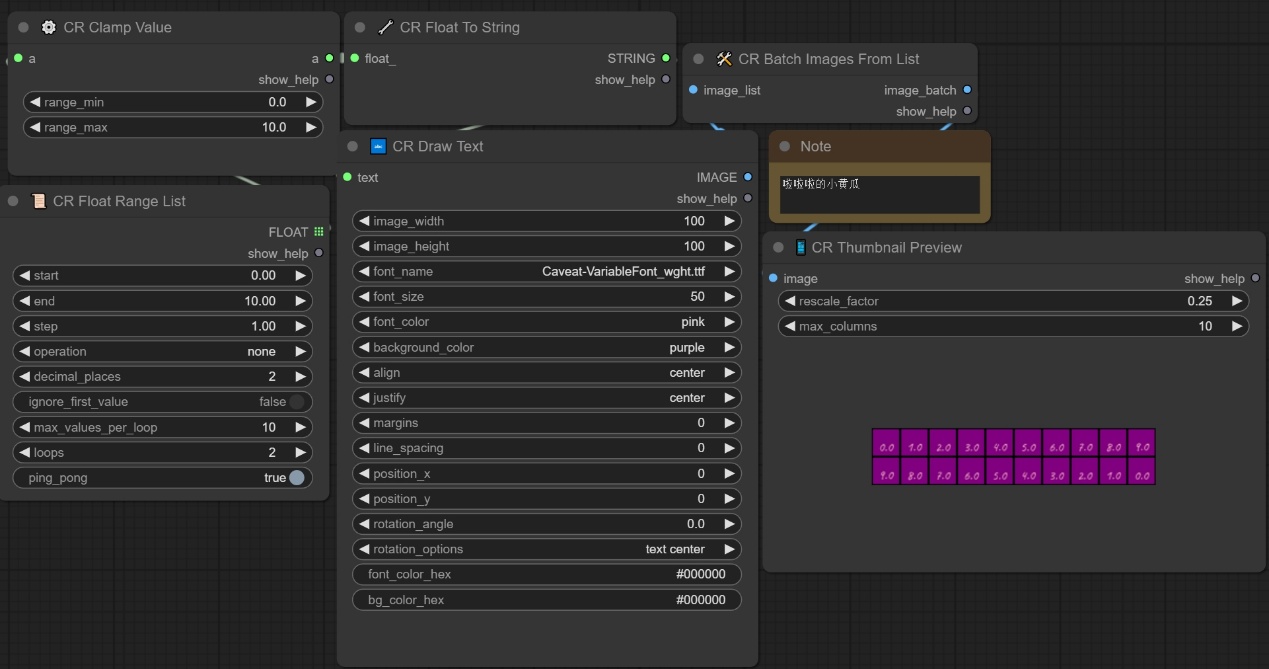Image resolution: width=1269 pixels, height=669 pixels.
Task: Enable the ignore_first_value toggle
Action: 296,402
